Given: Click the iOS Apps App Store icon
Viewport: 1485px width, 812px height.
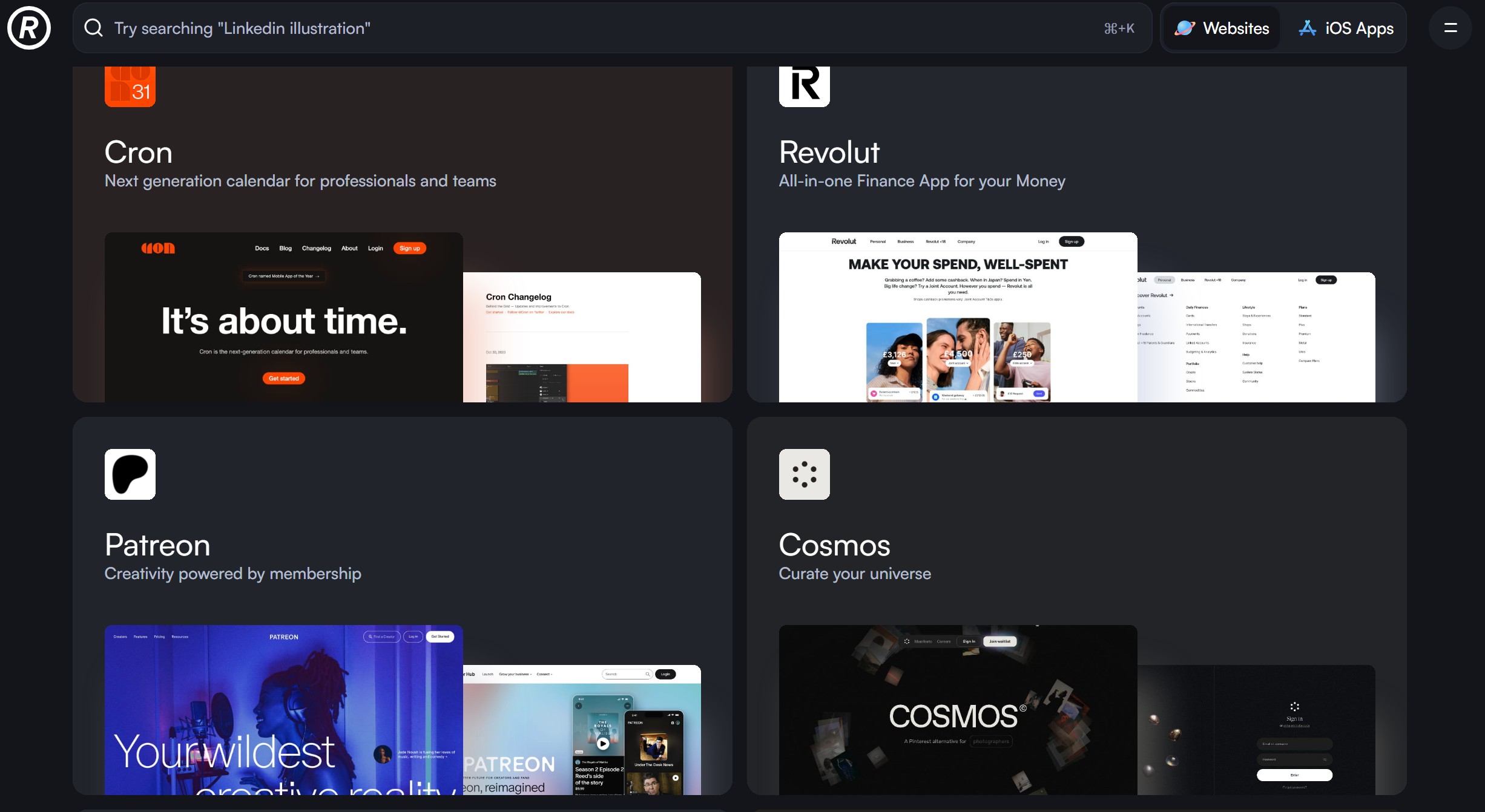Looking at the screenshot, I should [1307, 28].
